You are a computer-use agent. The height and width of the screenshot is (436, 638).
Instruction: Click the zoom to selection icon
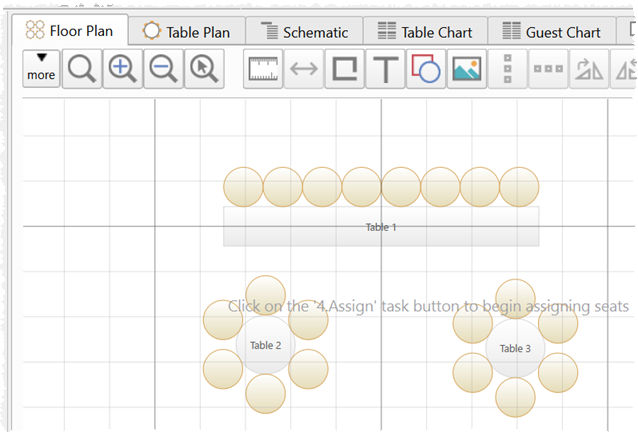[x=204, y=69]
